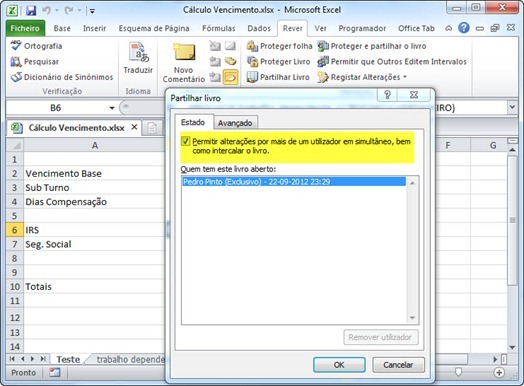Open the Name Box dropdown arrow
This screenshot has height=386, width=524.
pos(112,108)
